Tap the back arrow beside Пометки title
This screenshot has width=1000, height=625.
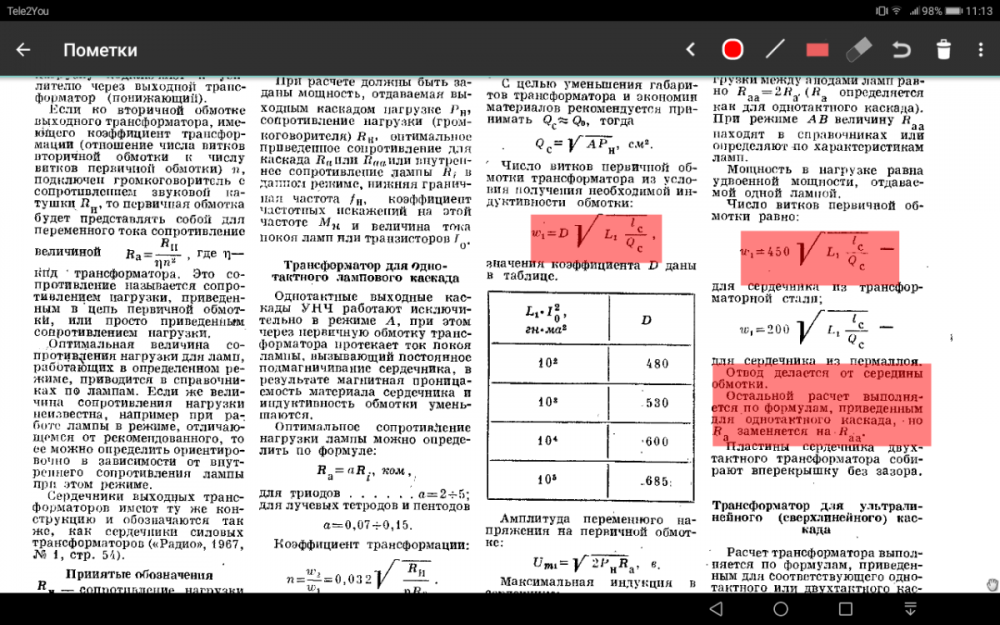point(24,48)
